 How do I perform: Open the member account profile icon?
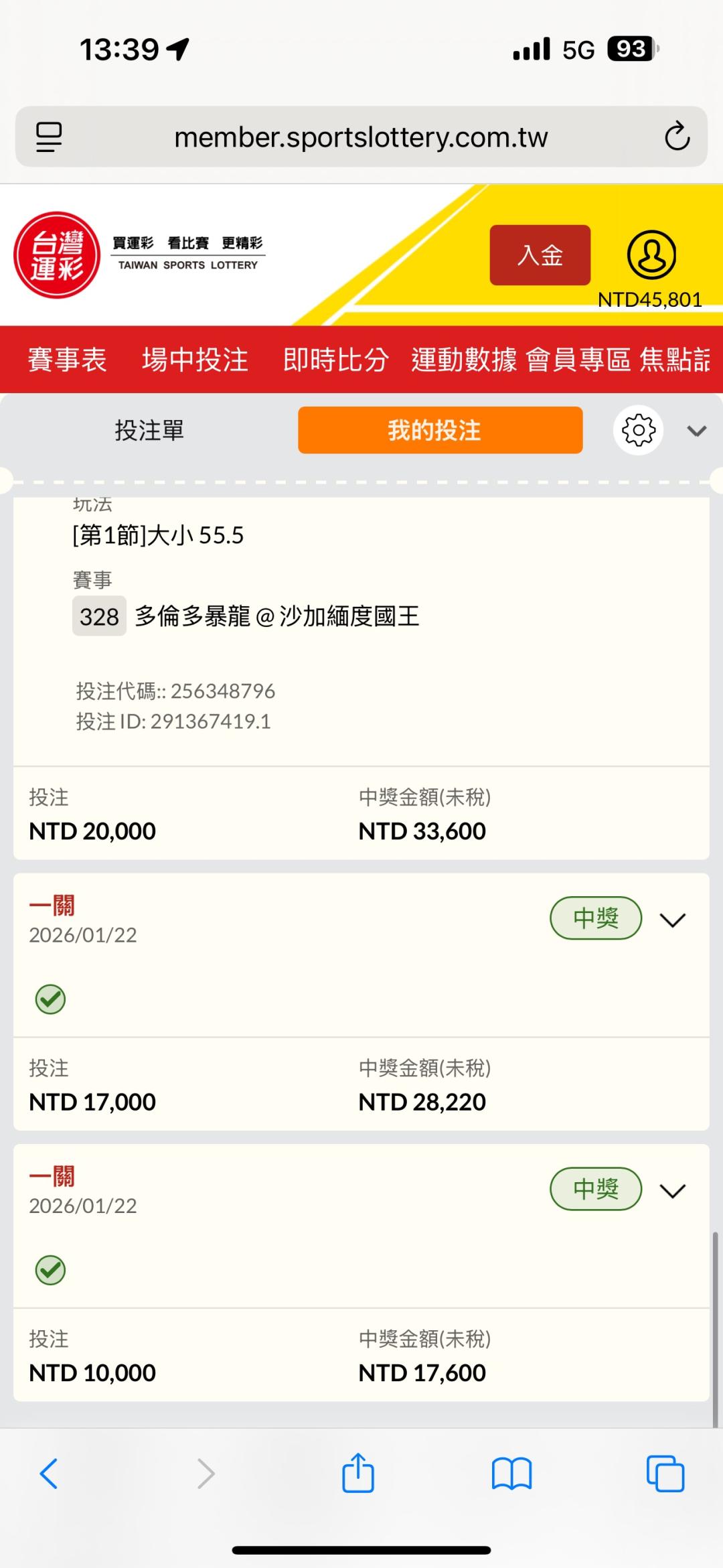tap(651, 255)
